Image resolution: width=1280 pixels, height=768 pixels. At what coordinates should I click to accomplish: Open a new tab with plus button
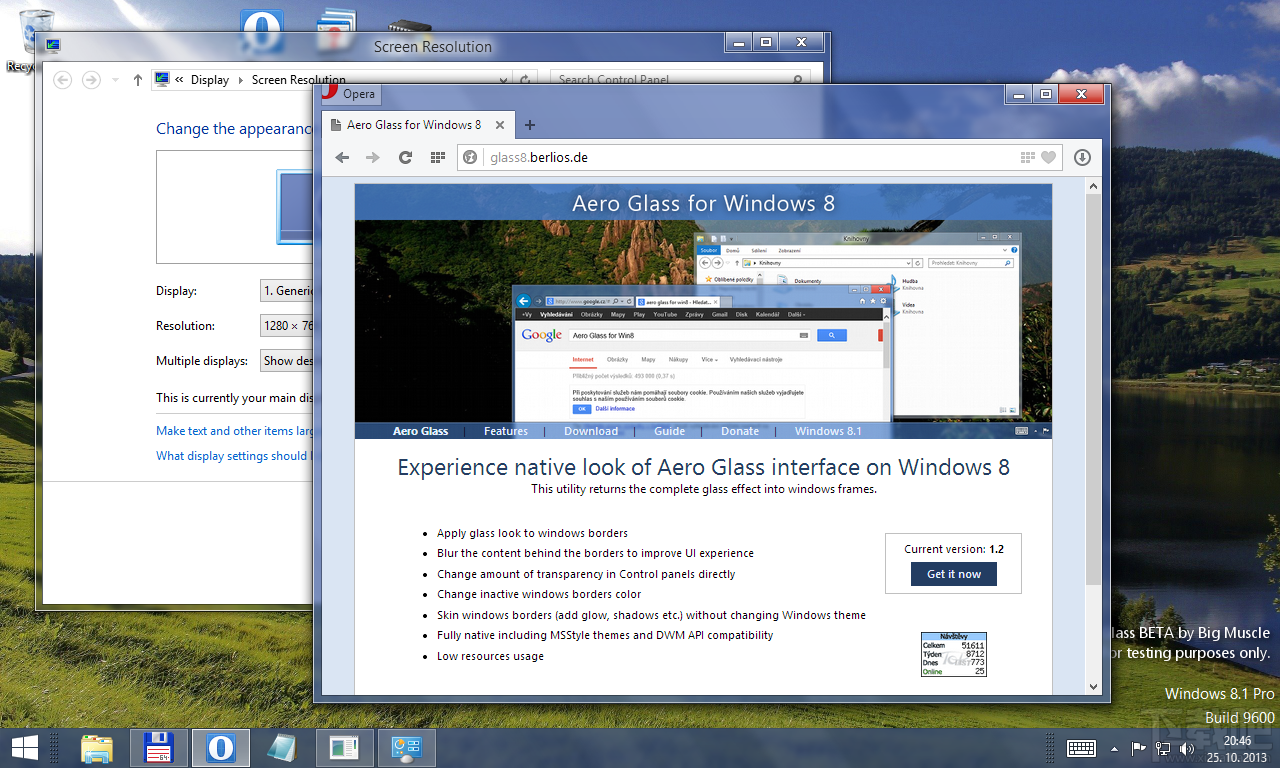[x=530, y=125]
